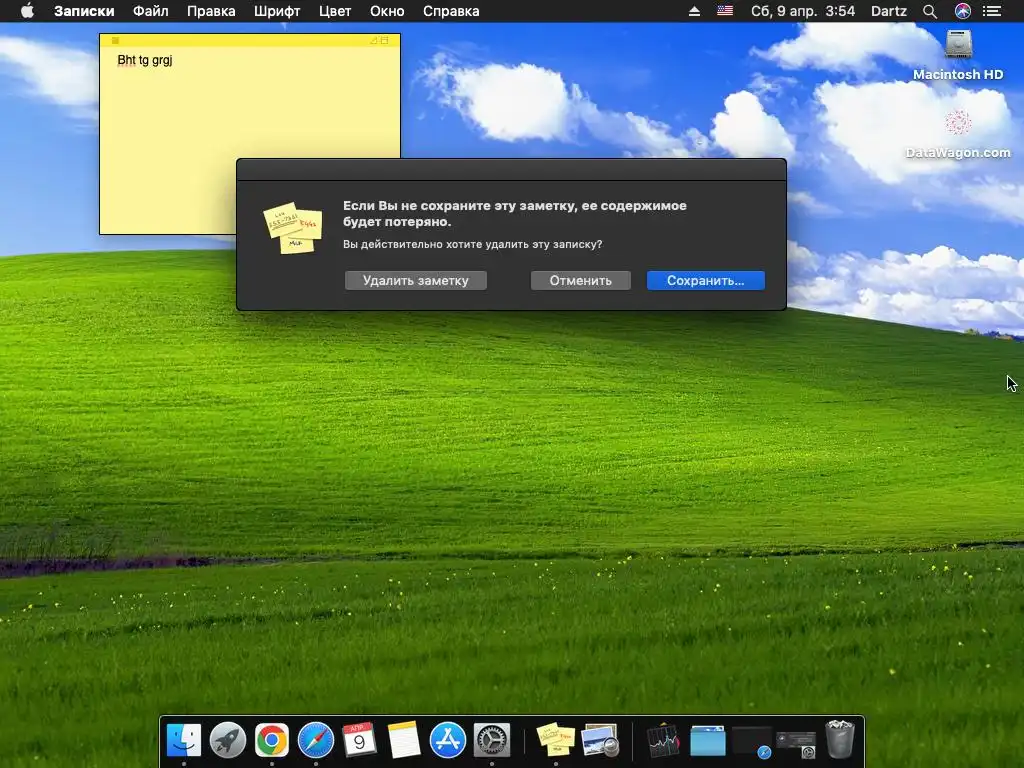The width and height of the screenshot is (1024, 768).
Task: Select the Macintosh HD desktop drive
Action: click(x=958, y=56)
